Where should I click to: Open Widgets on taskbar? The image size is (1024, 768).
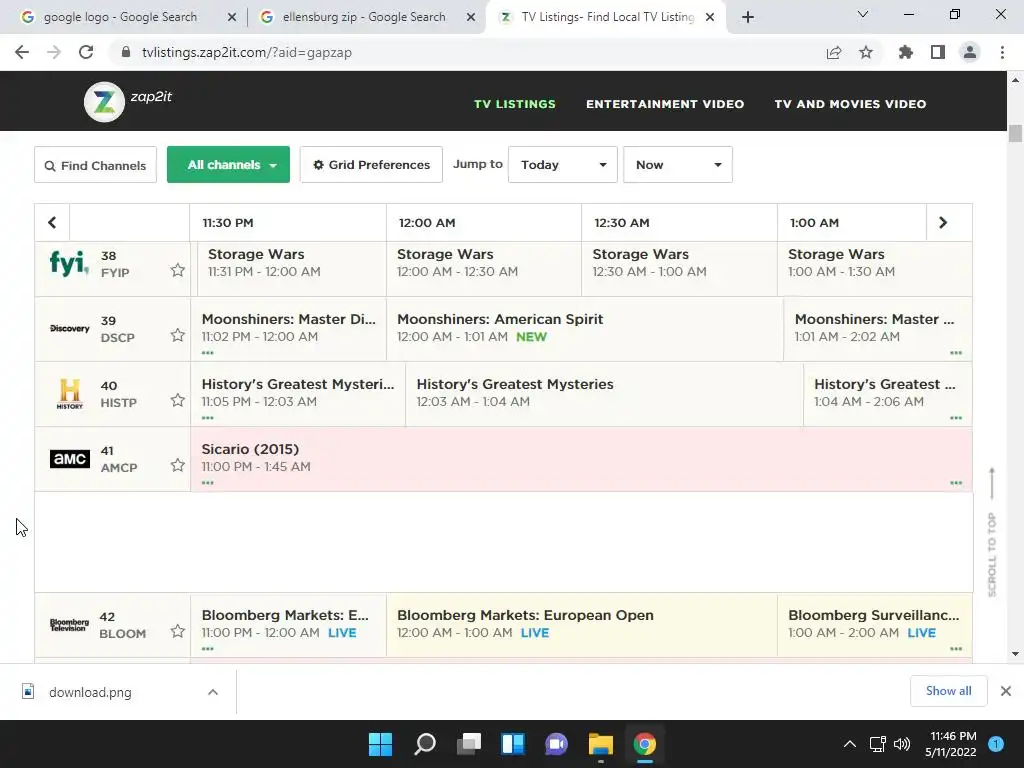pyautogui.click(x=513, y=744)
